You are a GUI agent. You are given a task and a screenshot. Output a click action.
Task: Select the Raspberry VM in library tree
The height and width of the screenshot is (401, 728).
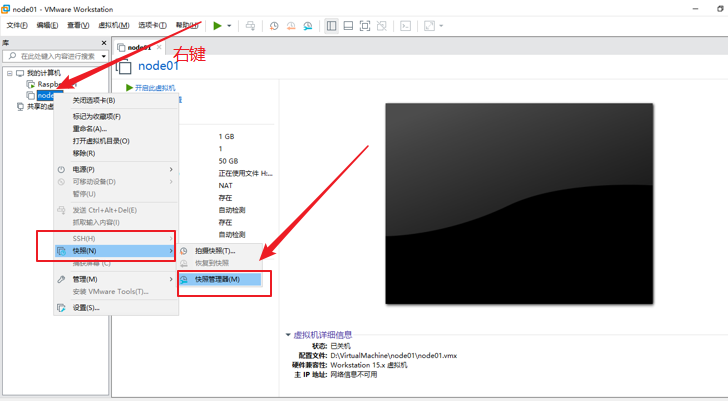[x=50, y=84]
